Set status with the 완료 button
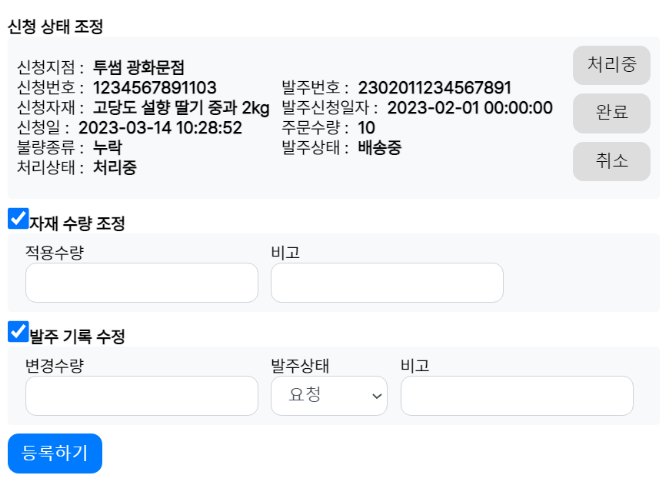Screen dimensions: 672x487 611,113
